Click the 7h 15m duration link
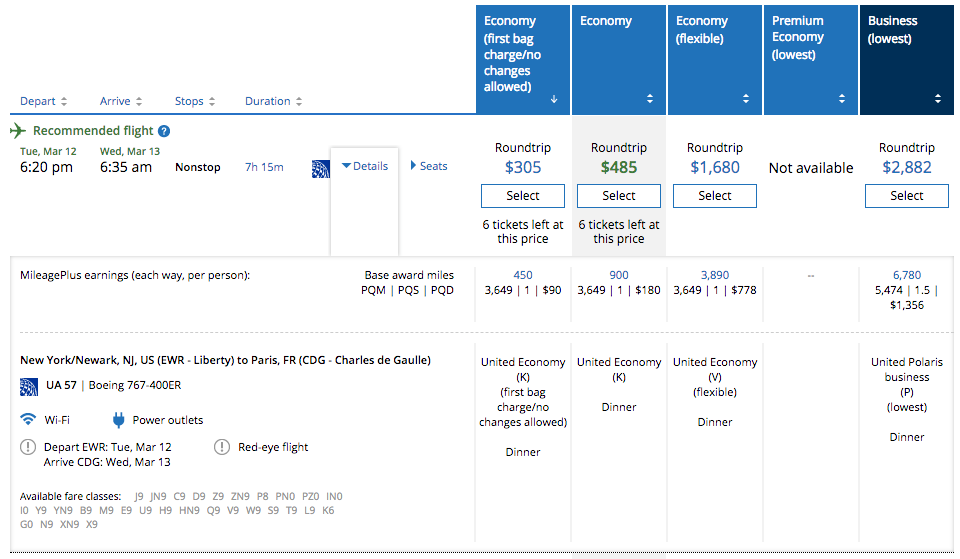Image resolution: width=960 pixels, height=559 pixels. [264, 167]
